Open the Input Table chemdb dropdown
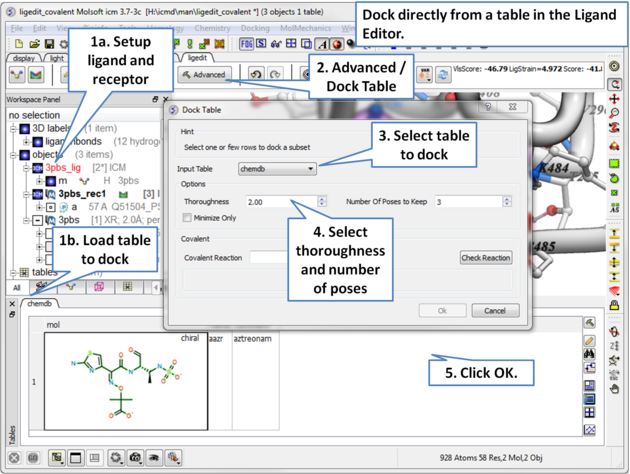 (277, 169)
